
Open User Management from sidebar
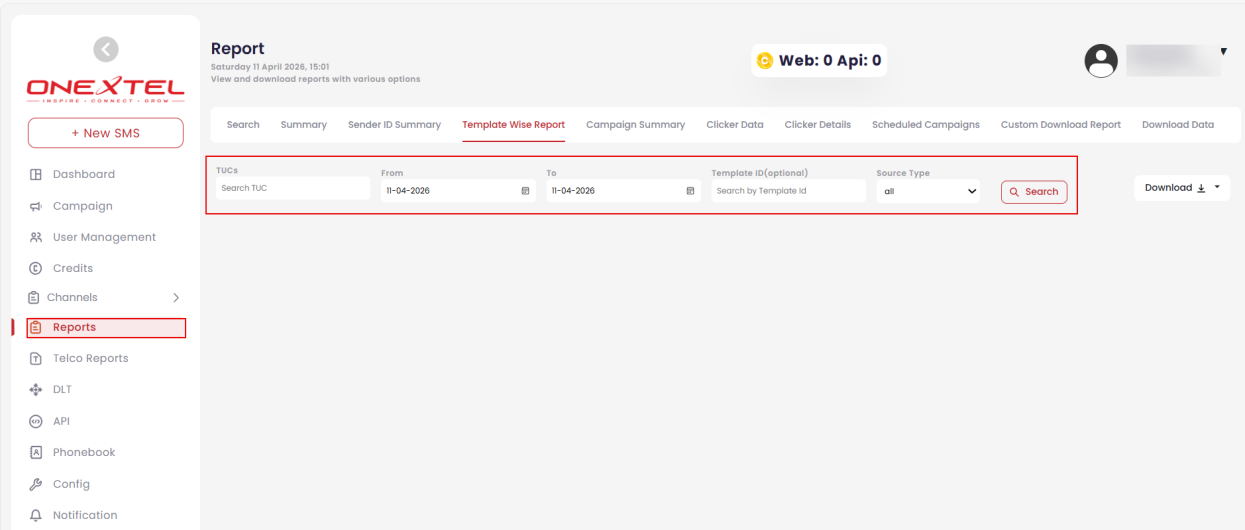(105, 237)
